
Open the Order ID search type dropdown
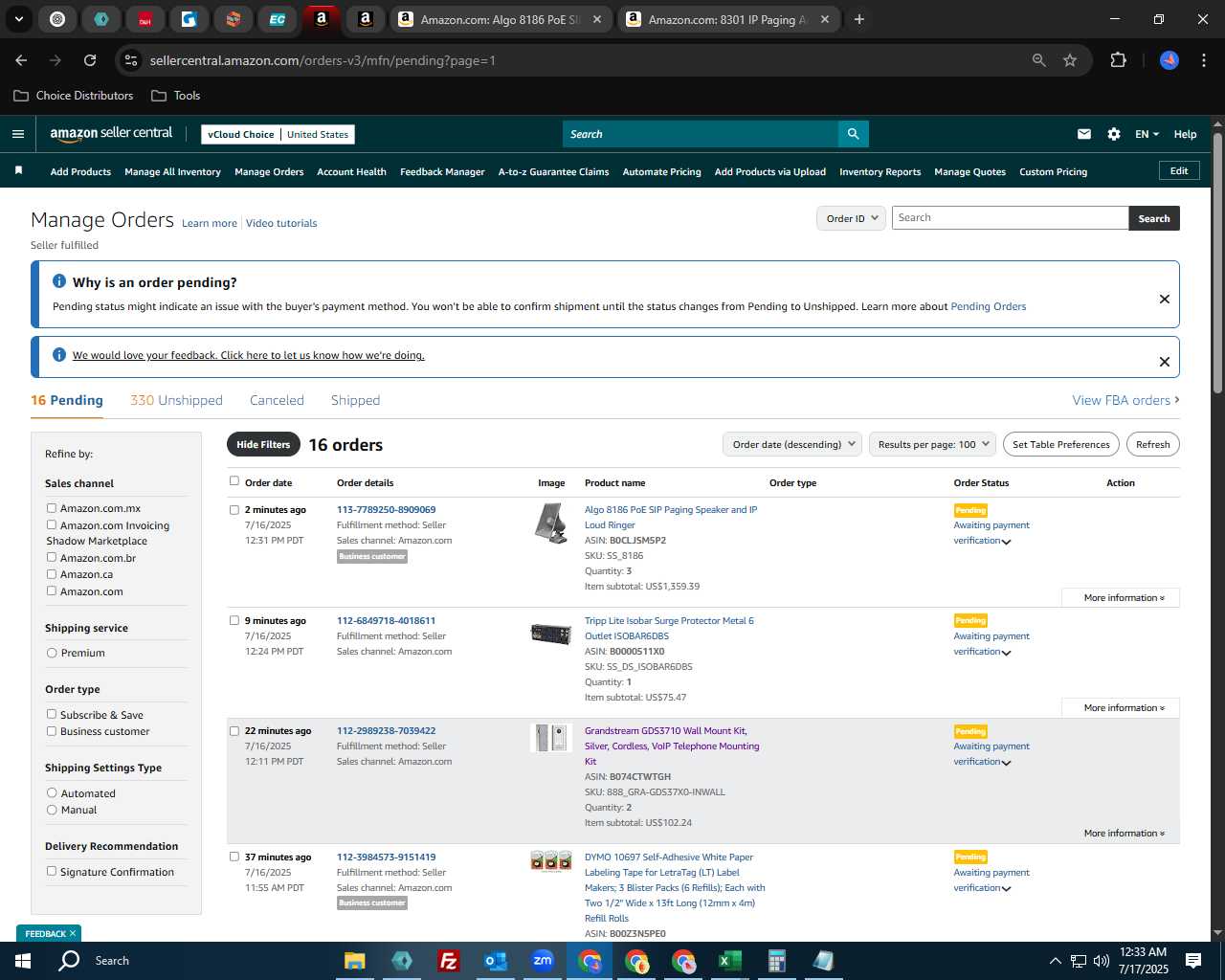click(x=852, y=218)
